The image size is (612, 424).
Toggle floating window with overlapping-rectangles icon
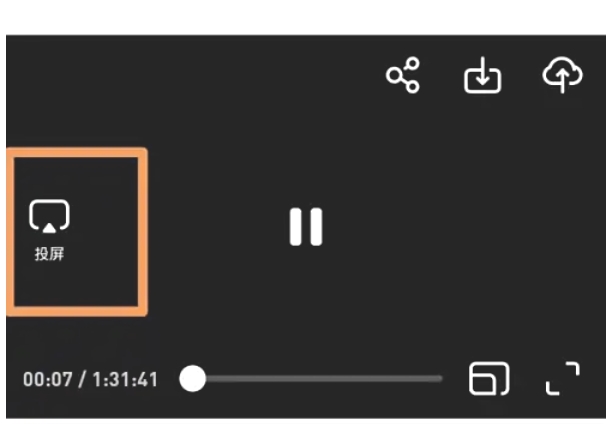click(x=489, y=378)
